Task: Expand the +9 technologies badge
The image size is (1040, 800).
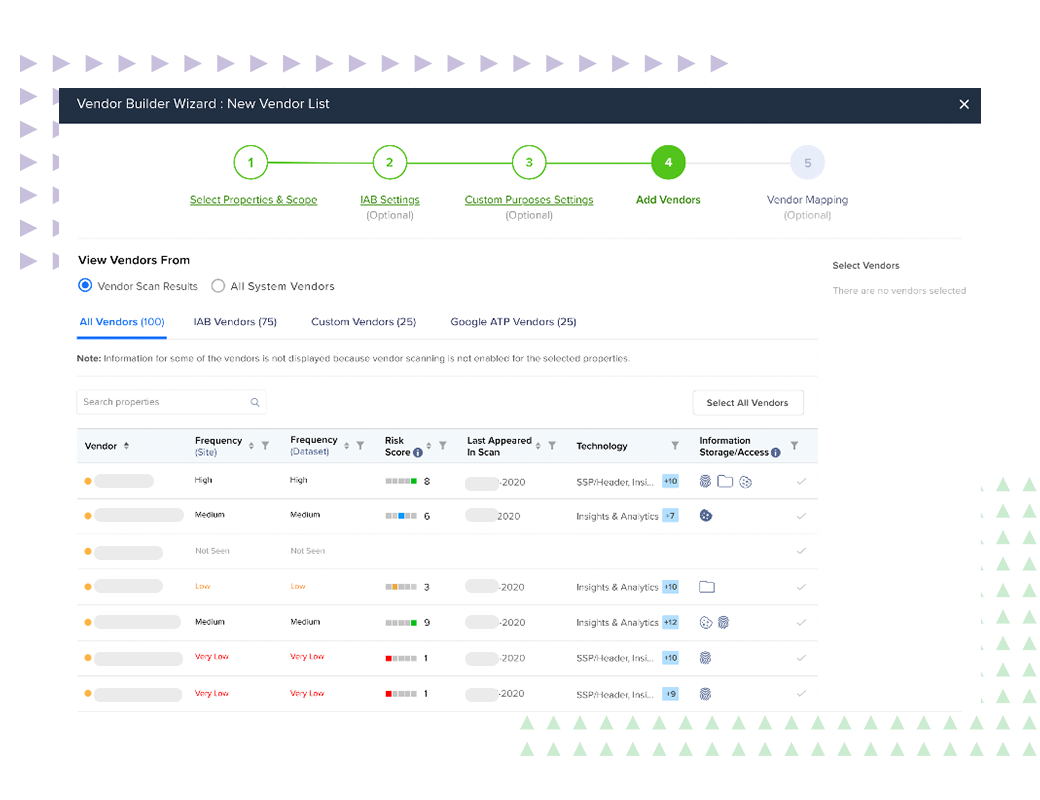Action: click(671, 694)
